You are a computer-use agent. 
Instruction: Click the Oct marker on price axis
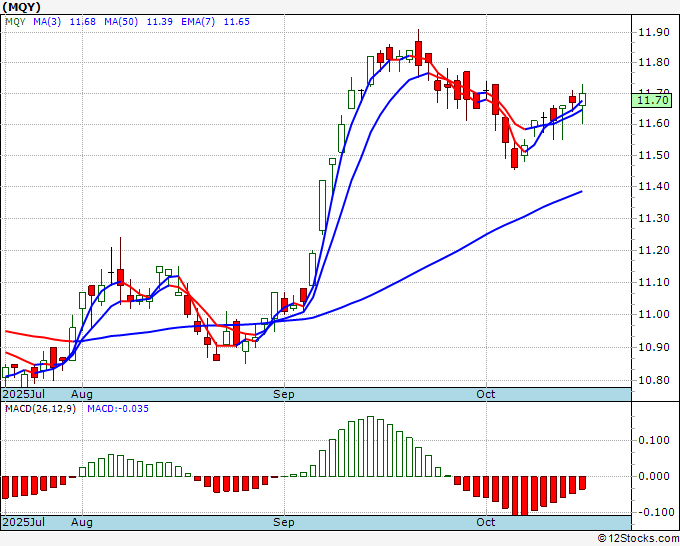[486, 395]
